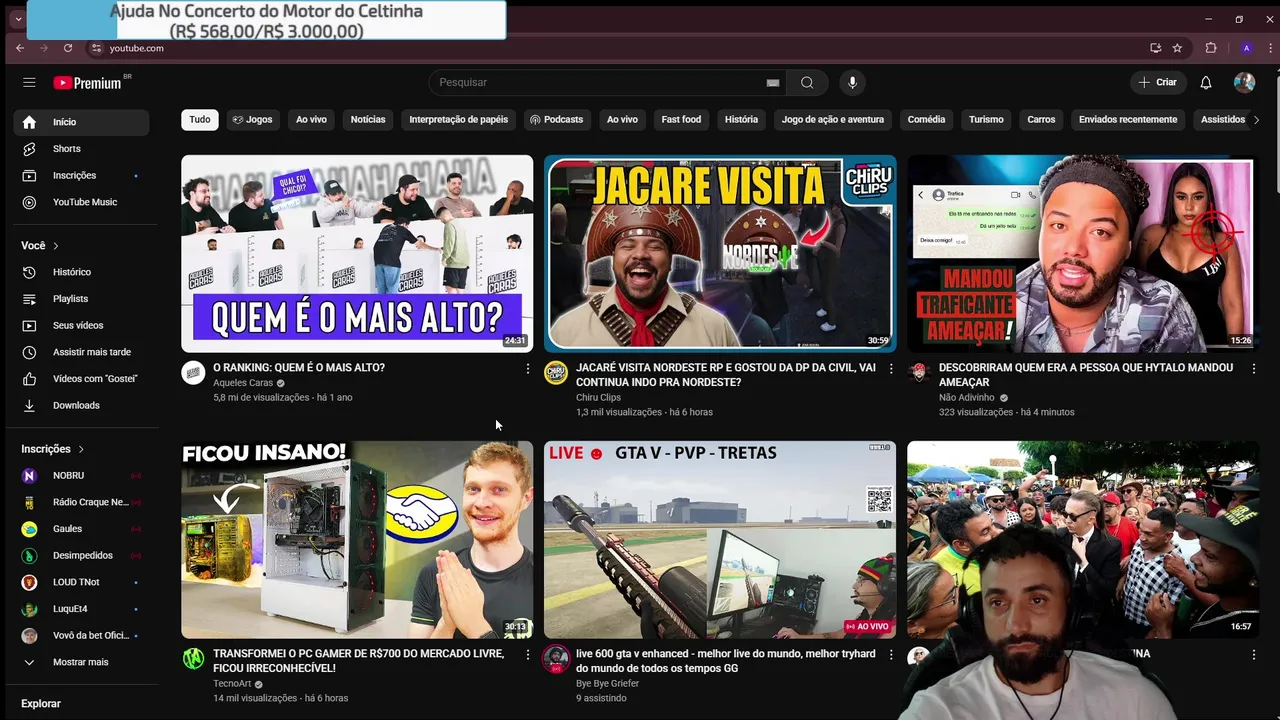Screen dimensions: 1280x720
Task: Open options for live 600 gta v
Action: point(891,655)
